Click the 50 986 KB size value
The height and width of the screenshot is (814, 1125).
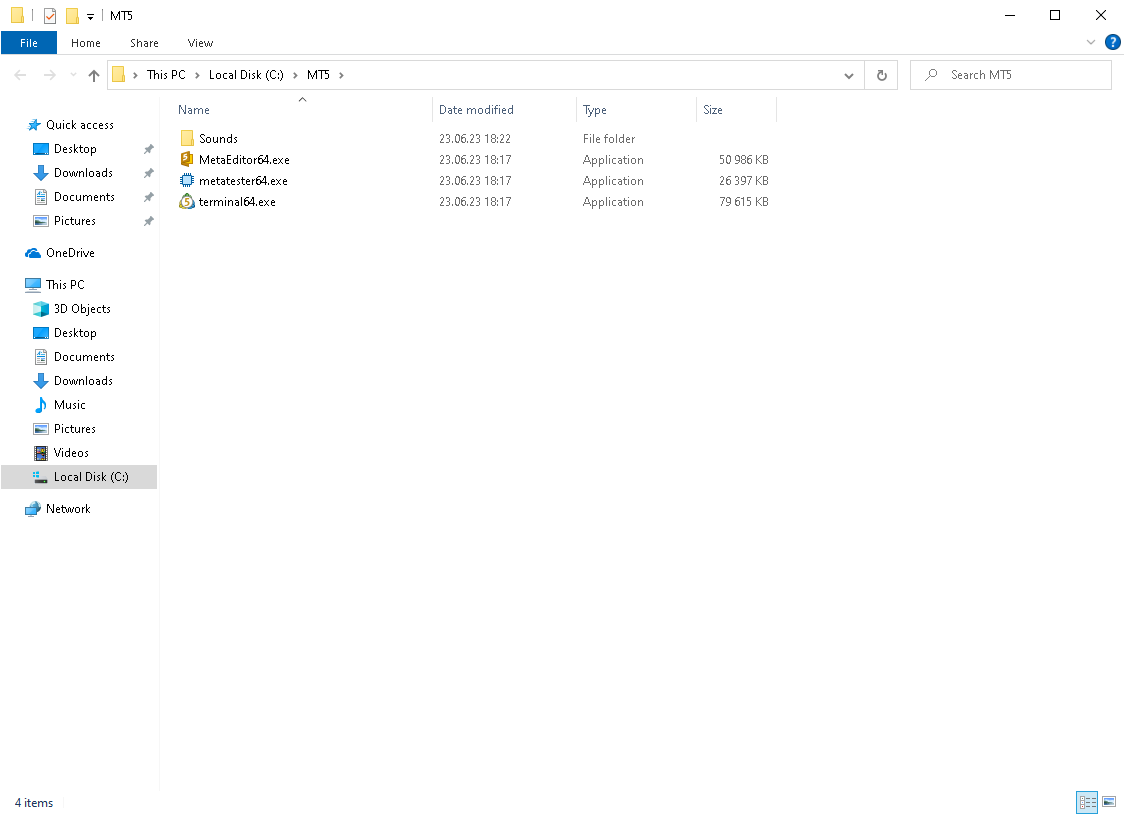click(x=743, y=160)
